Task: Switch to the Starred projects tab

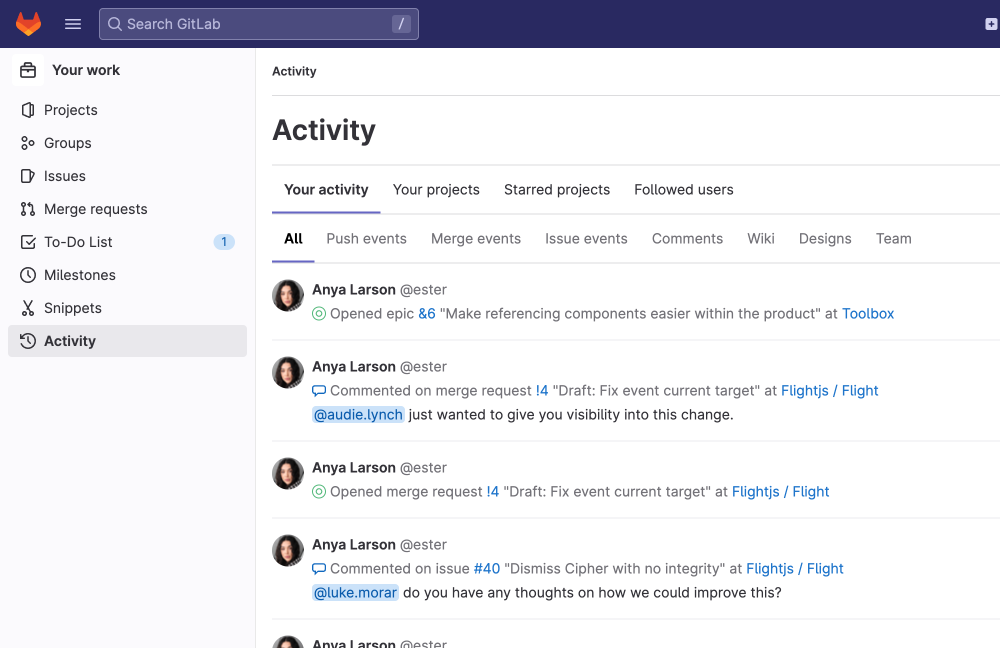Action: (557, 189)
